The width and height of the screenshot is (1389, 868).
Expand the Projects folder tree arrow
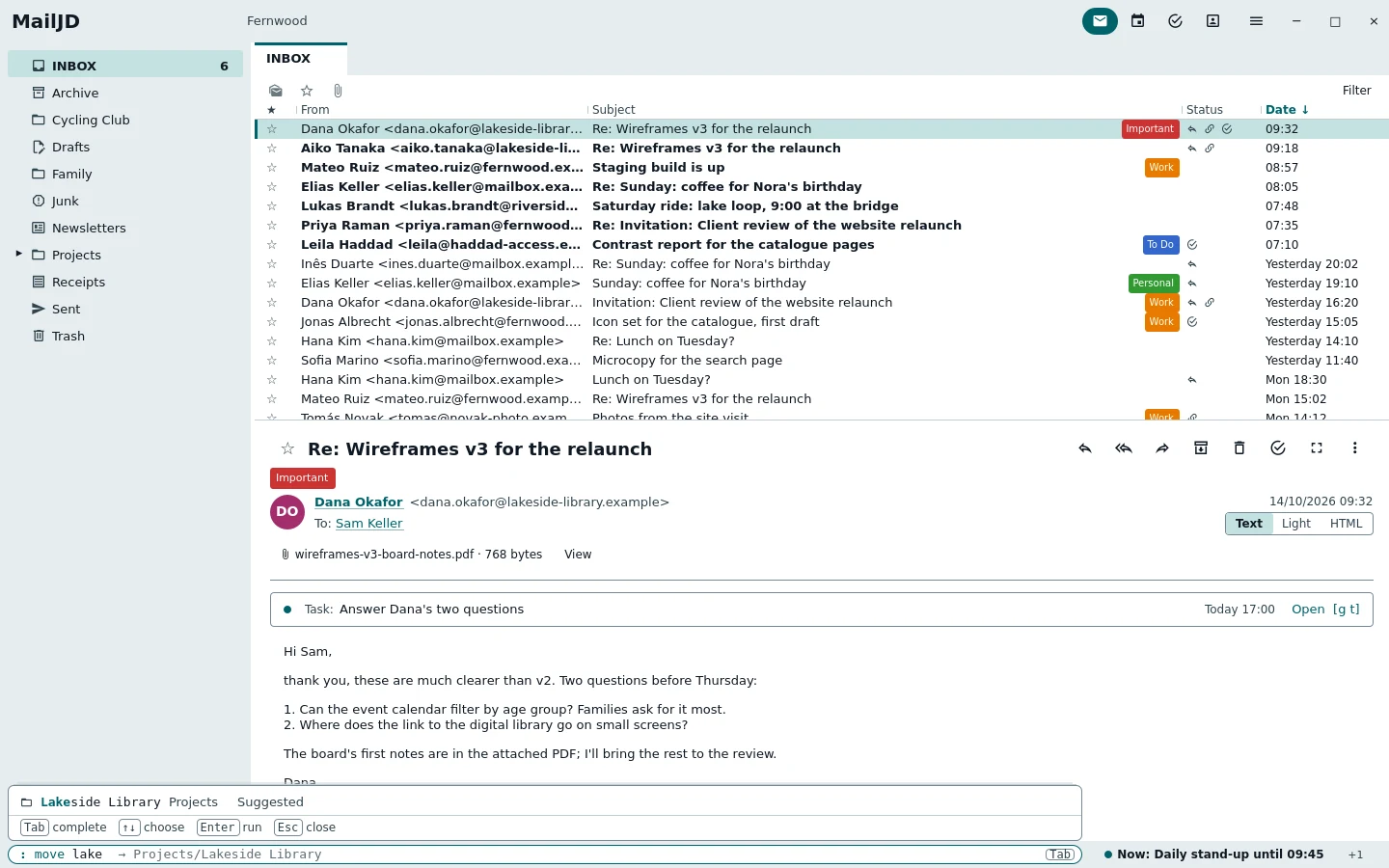pyautogui.click(x=18, y=255)
